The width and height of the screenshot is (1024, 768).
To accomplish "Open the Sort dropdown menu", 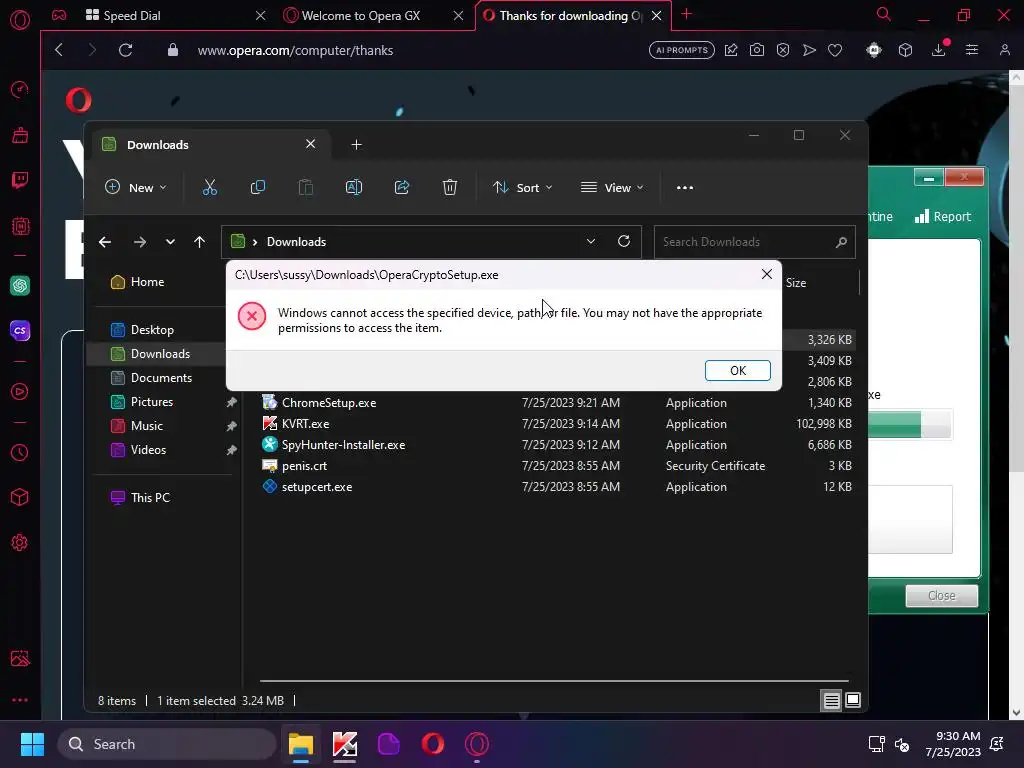I will click(x=522, y=187).
